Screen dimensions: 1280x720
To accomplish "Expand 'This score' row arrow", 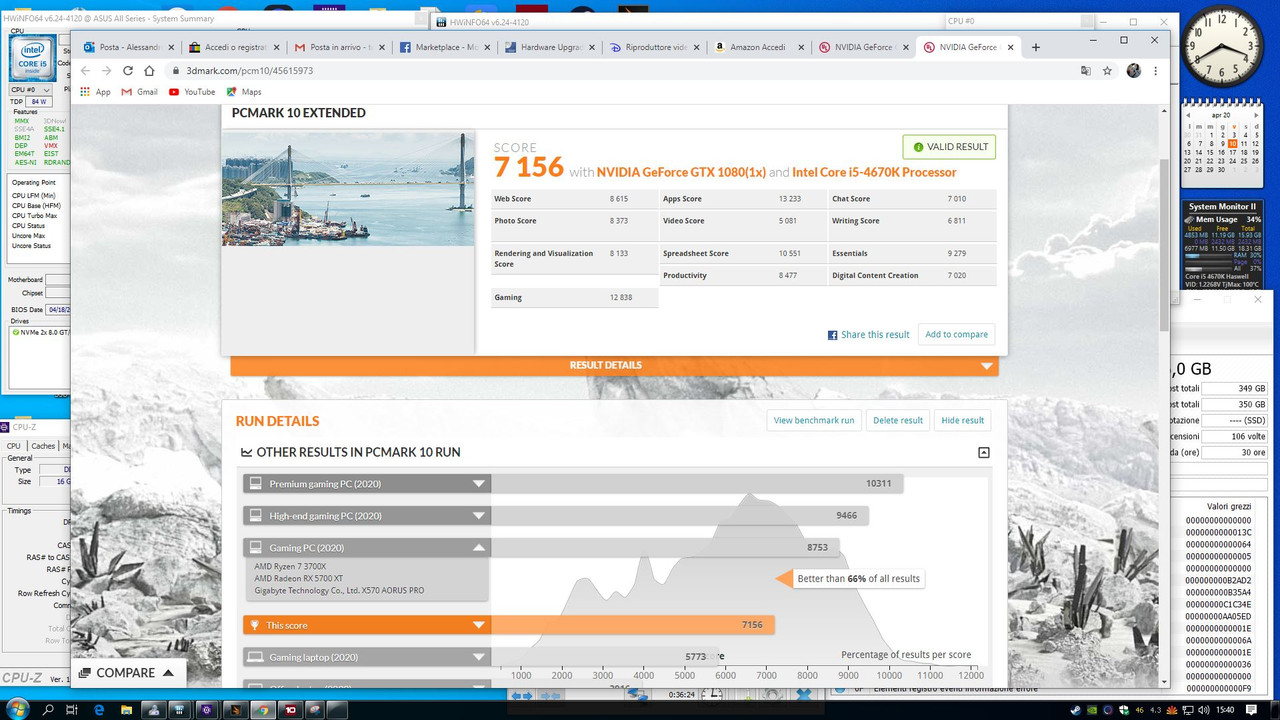I will pyautogui.click(x=479, y=626).
